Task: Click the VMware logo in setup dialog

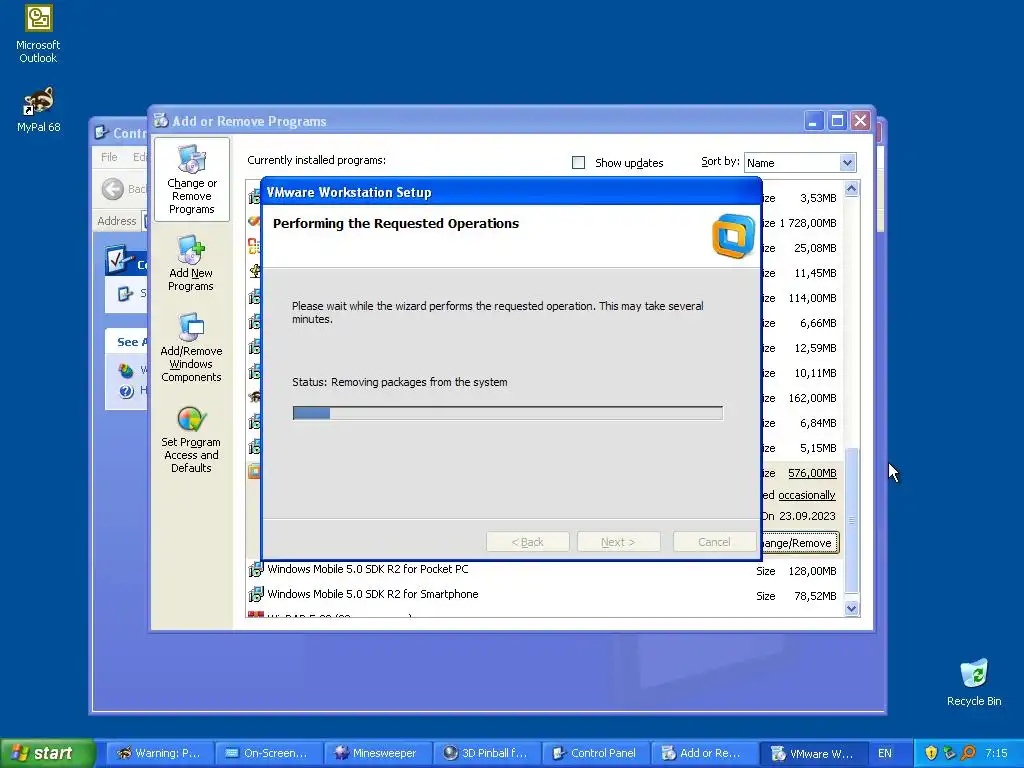Action: coord(733,236)
